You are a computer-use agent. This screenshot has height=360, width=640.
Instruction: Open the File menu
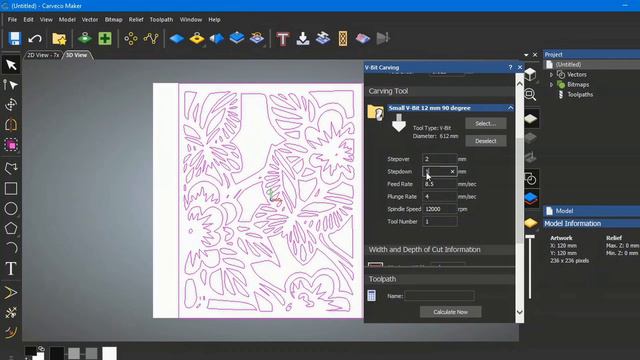[12, 20]
